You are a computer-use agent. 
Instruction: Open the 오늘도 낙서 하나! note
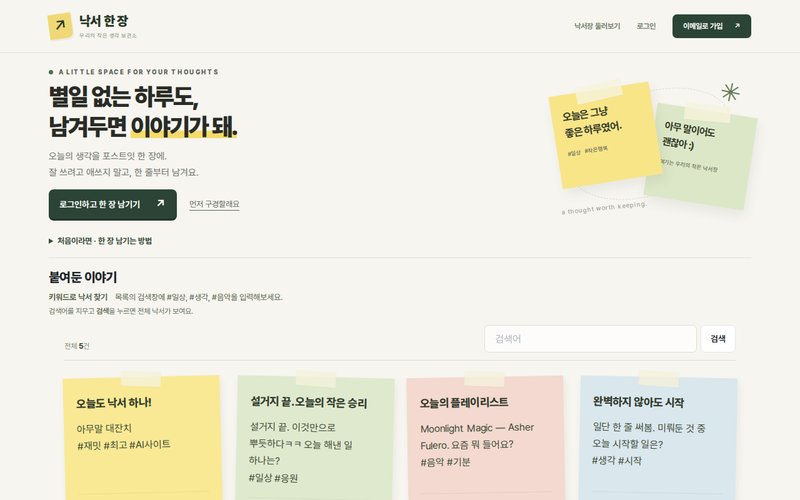point(114,403)
